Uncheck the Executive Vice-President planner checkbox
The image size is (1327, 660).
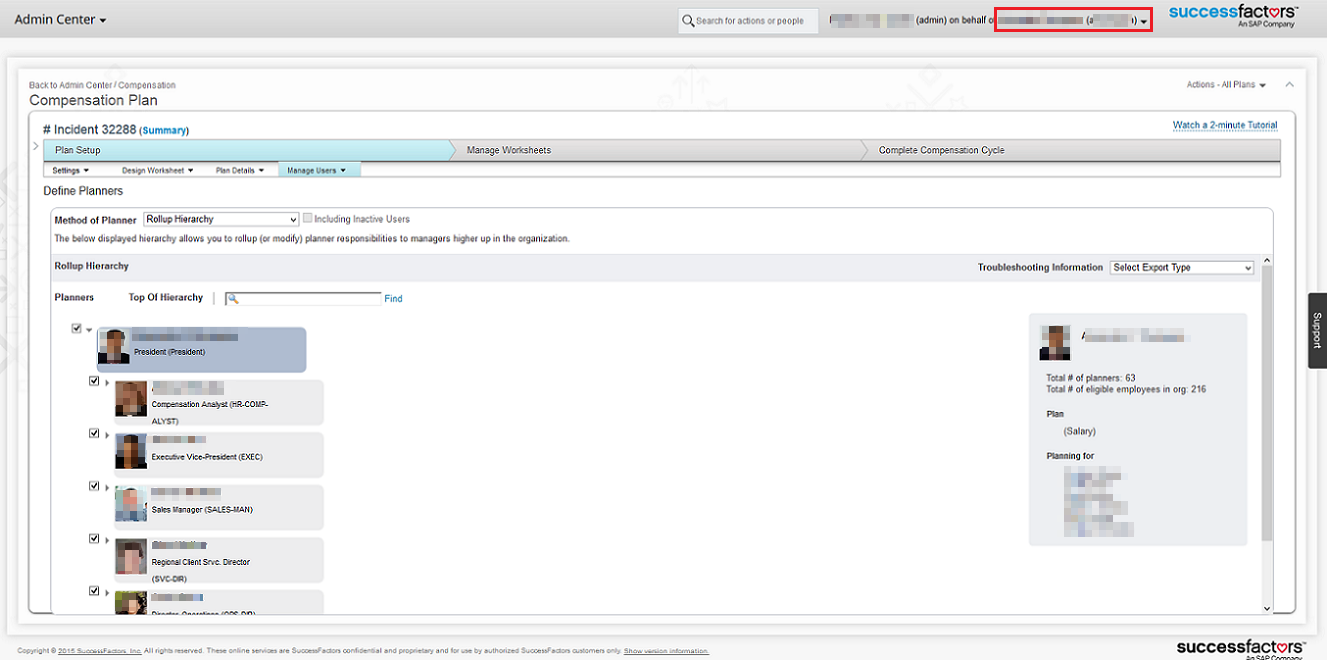point(94,433)
